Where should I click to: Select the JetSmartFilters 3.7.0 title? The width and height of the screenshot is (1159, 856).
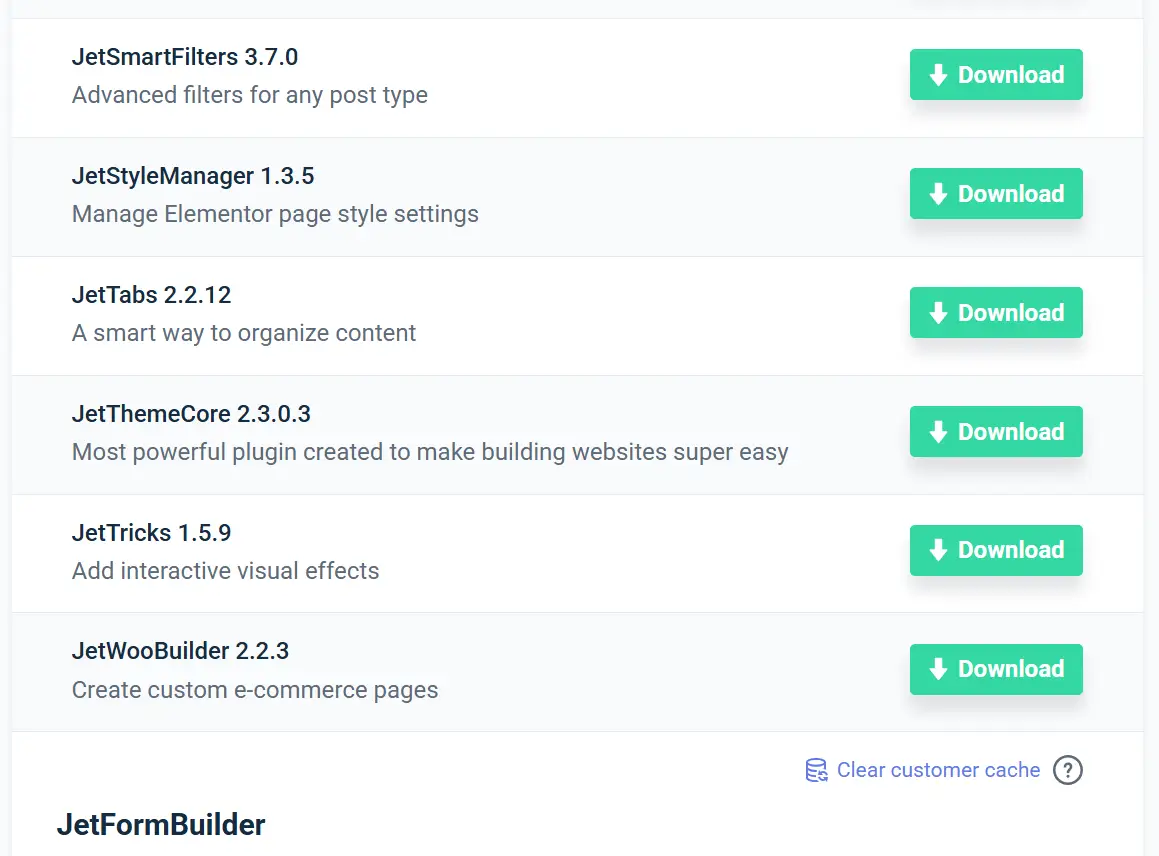(x=185, y=57)
